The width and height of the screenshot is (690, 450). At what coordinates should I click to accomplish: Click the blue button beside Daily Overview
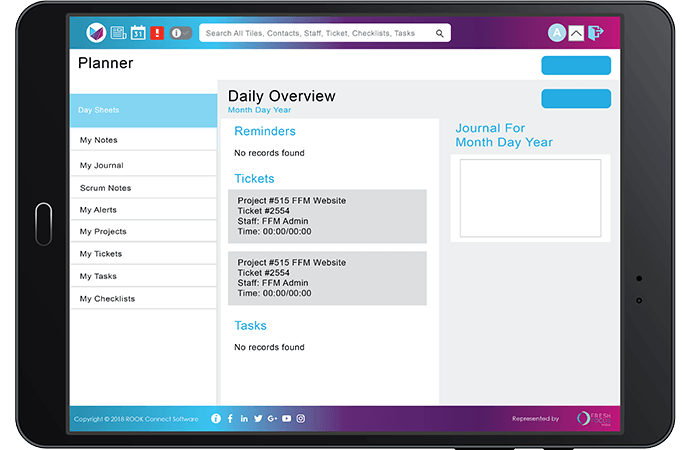pyautogui.click(x=575, y=99)
